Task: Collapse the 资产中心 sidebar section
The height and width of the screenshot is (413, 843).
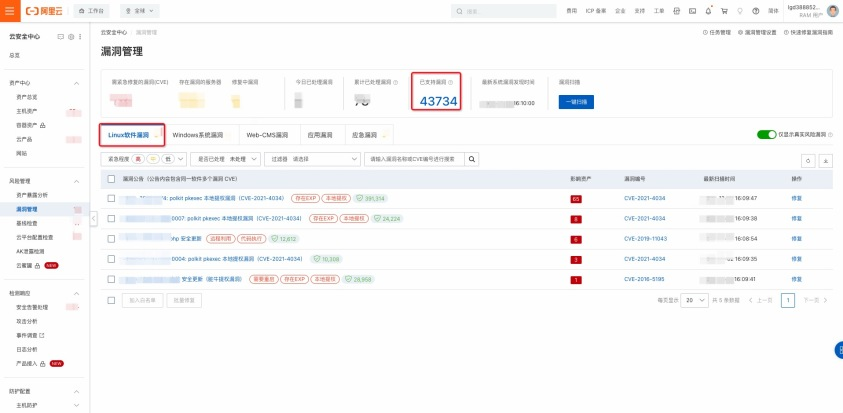Action: click(76, 83)
